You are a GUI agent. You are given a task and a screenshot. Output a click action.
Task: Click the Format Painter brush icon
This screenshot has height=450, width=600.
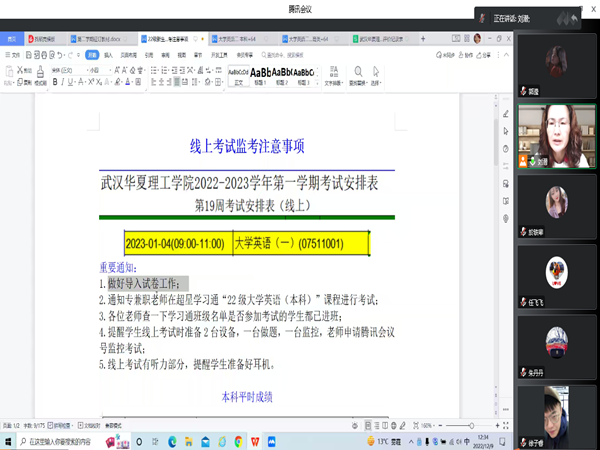(40, 72)
